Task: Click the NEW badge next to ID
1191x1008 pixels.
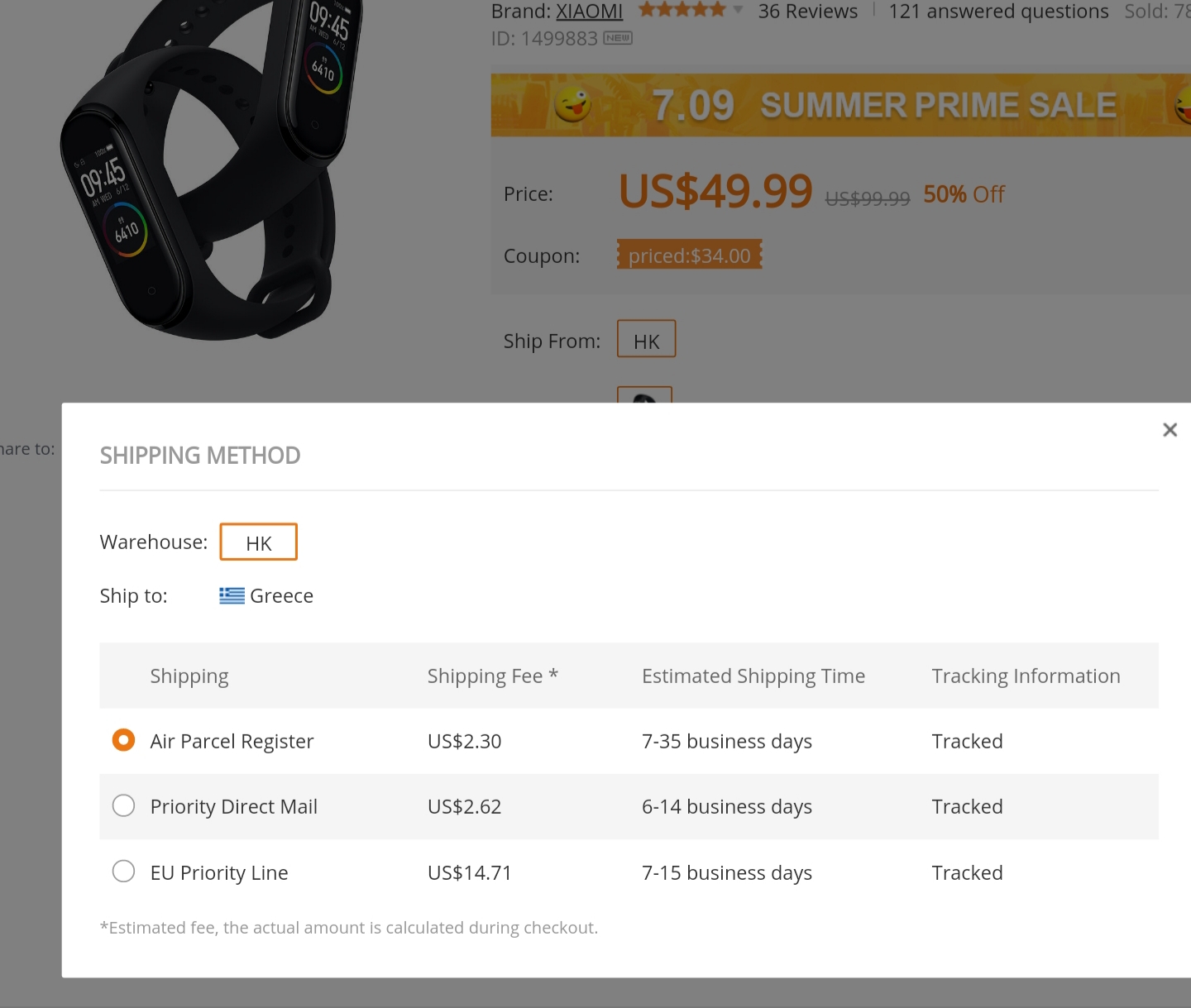Action: point(618,38)
